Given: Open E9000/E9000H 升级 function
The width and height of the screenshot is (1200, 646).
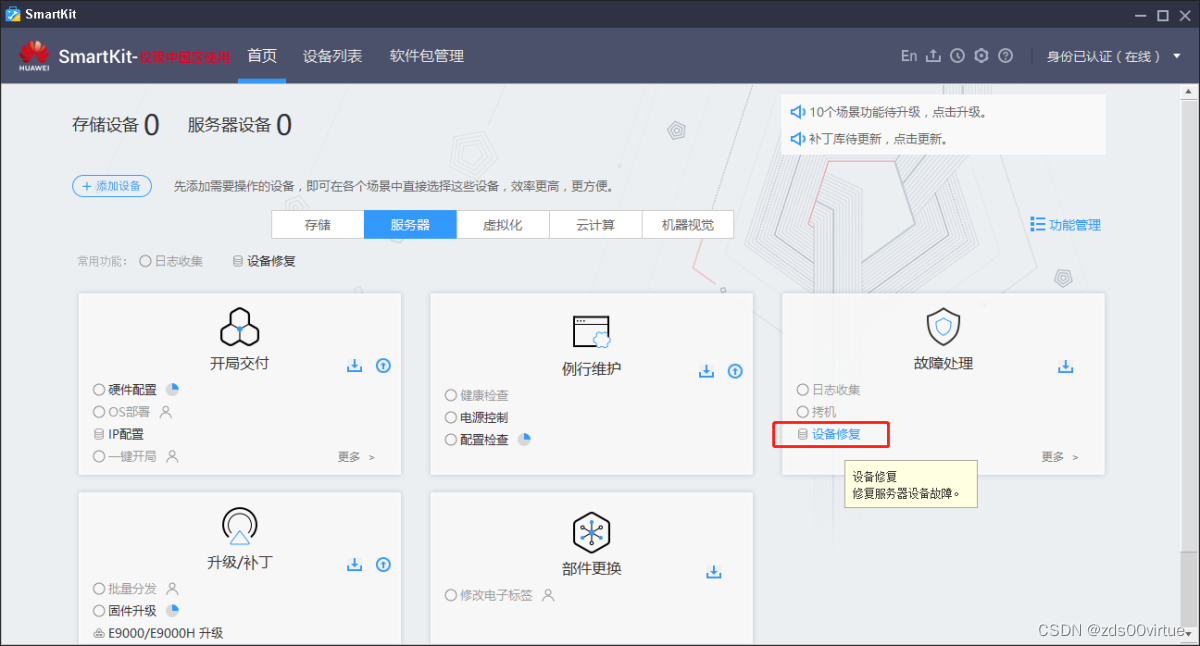Looking at the screenshot, I should point(158,633).
